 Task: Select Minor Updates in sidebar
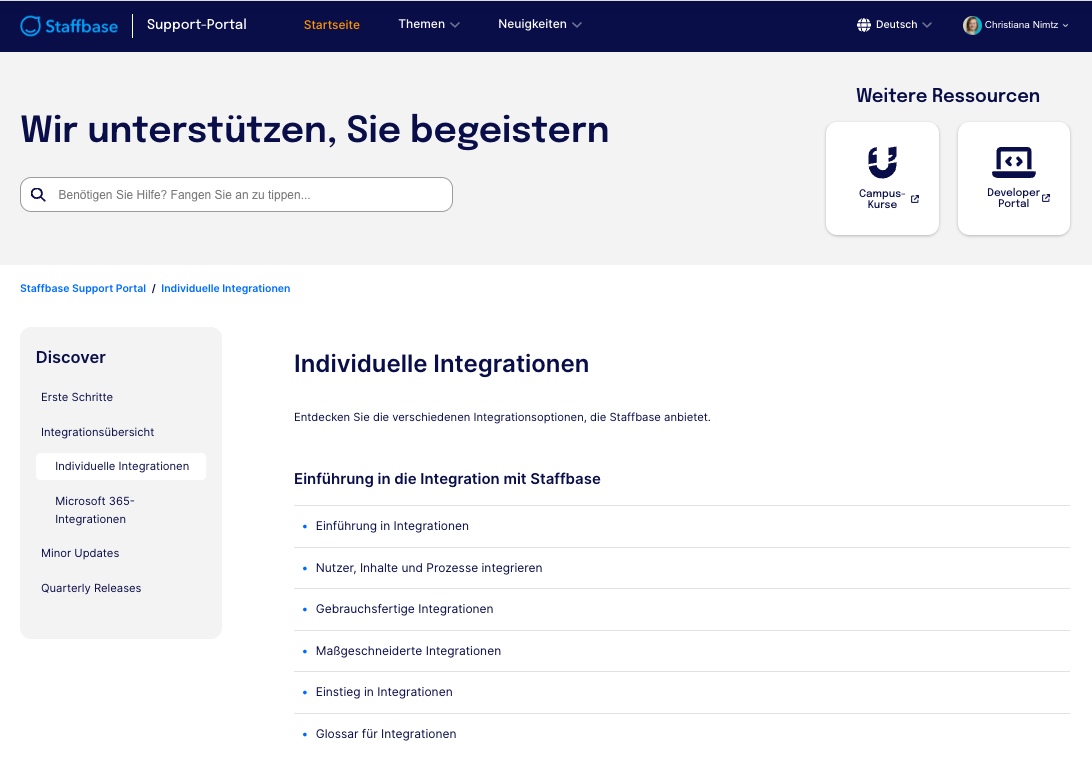click(80, 554)
